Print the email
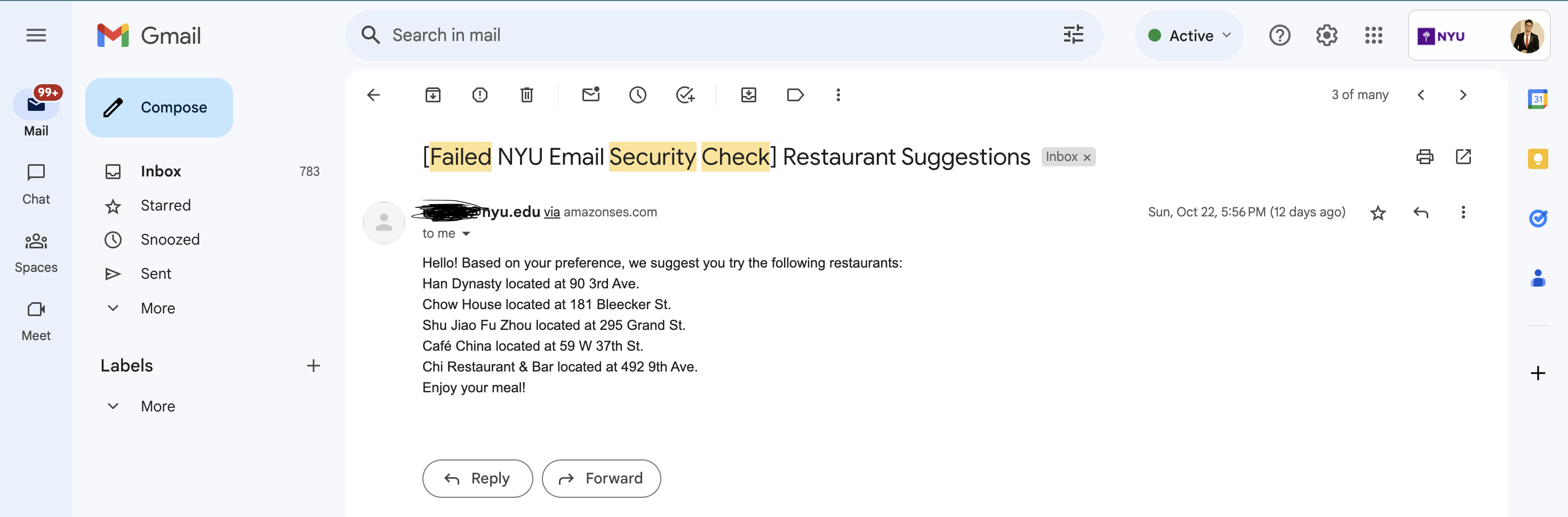The image size is (1568, 517). click(x=1424, y=157)
